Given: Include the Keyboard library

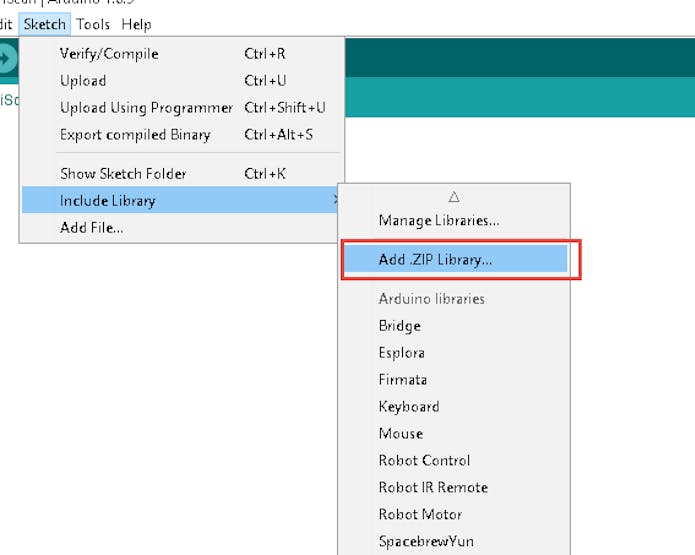Looking at the screenshot, I should (455, 406).
